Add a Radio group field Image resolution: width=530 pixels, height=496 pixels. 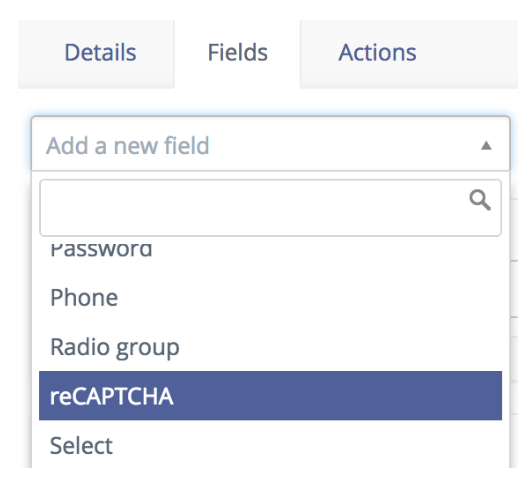[270, 347]
